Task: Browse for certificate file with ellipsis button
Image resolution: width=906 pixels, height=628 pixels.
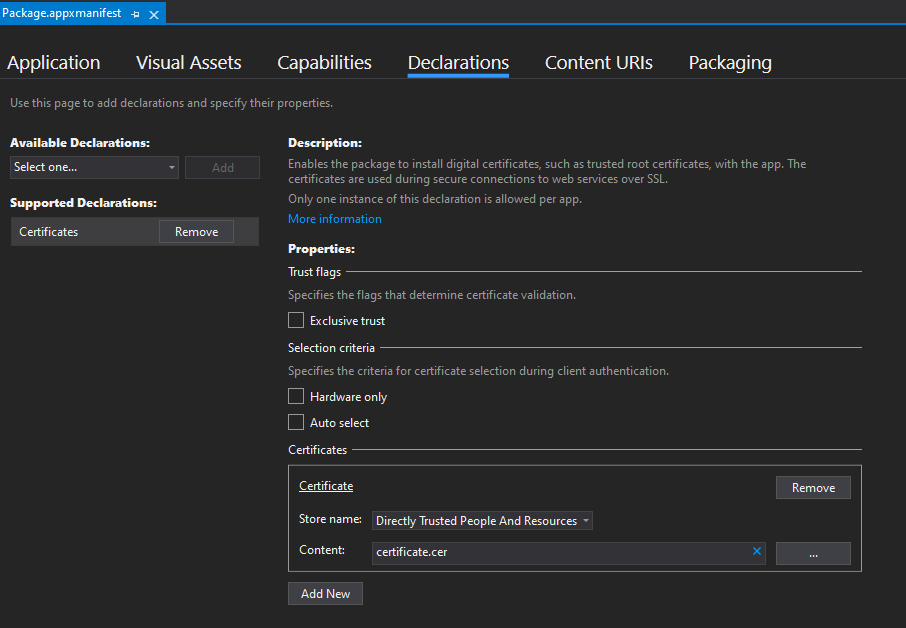Action: coord(813,553)
